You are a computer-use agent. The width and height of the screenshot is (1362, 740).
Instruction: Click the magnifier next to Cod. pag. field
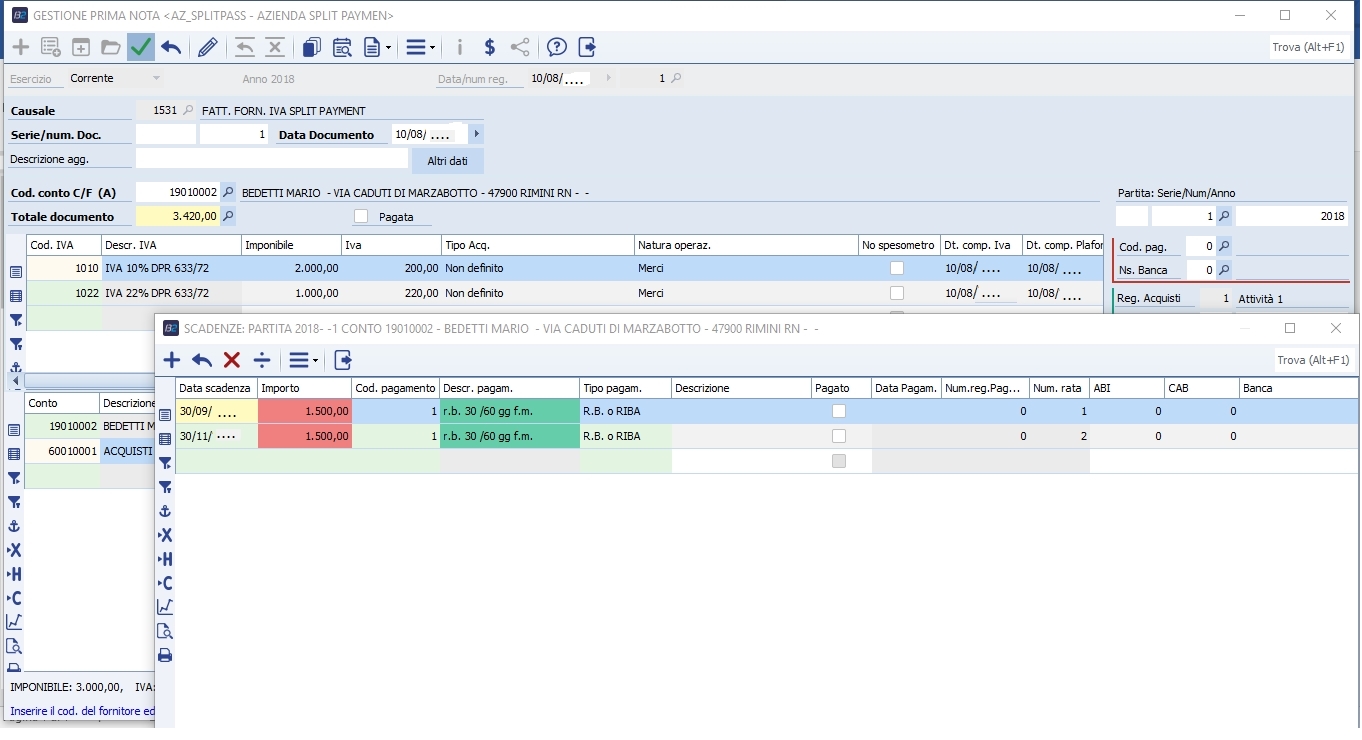tap(1224, 246)
